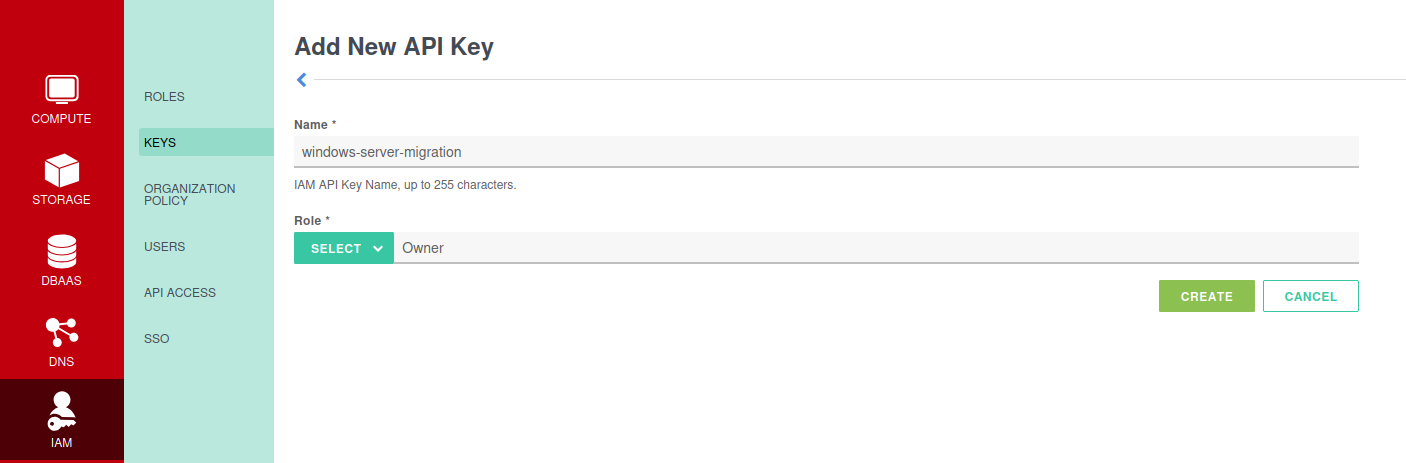
Task: Click the chevron inside Select button
Action: click(x=378, y=248)
